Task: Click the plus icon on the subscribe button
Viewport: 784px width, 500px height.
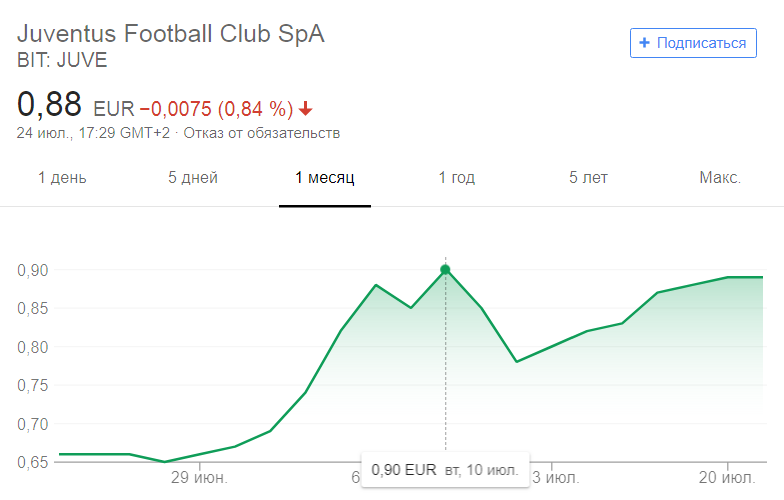Action: 644,43
